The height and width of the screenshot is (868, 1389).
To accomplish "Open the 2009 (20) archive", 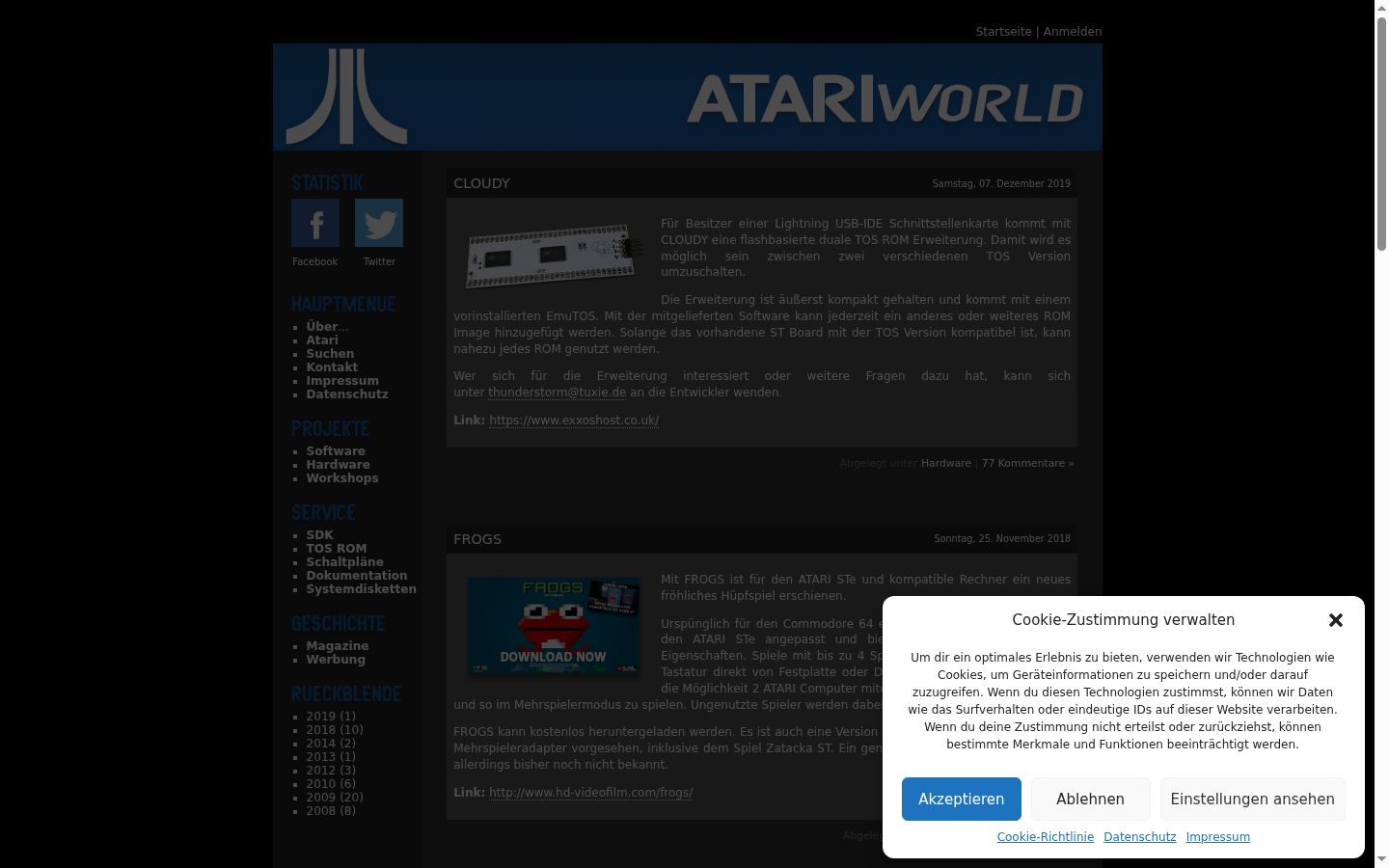I will point(335,798).
